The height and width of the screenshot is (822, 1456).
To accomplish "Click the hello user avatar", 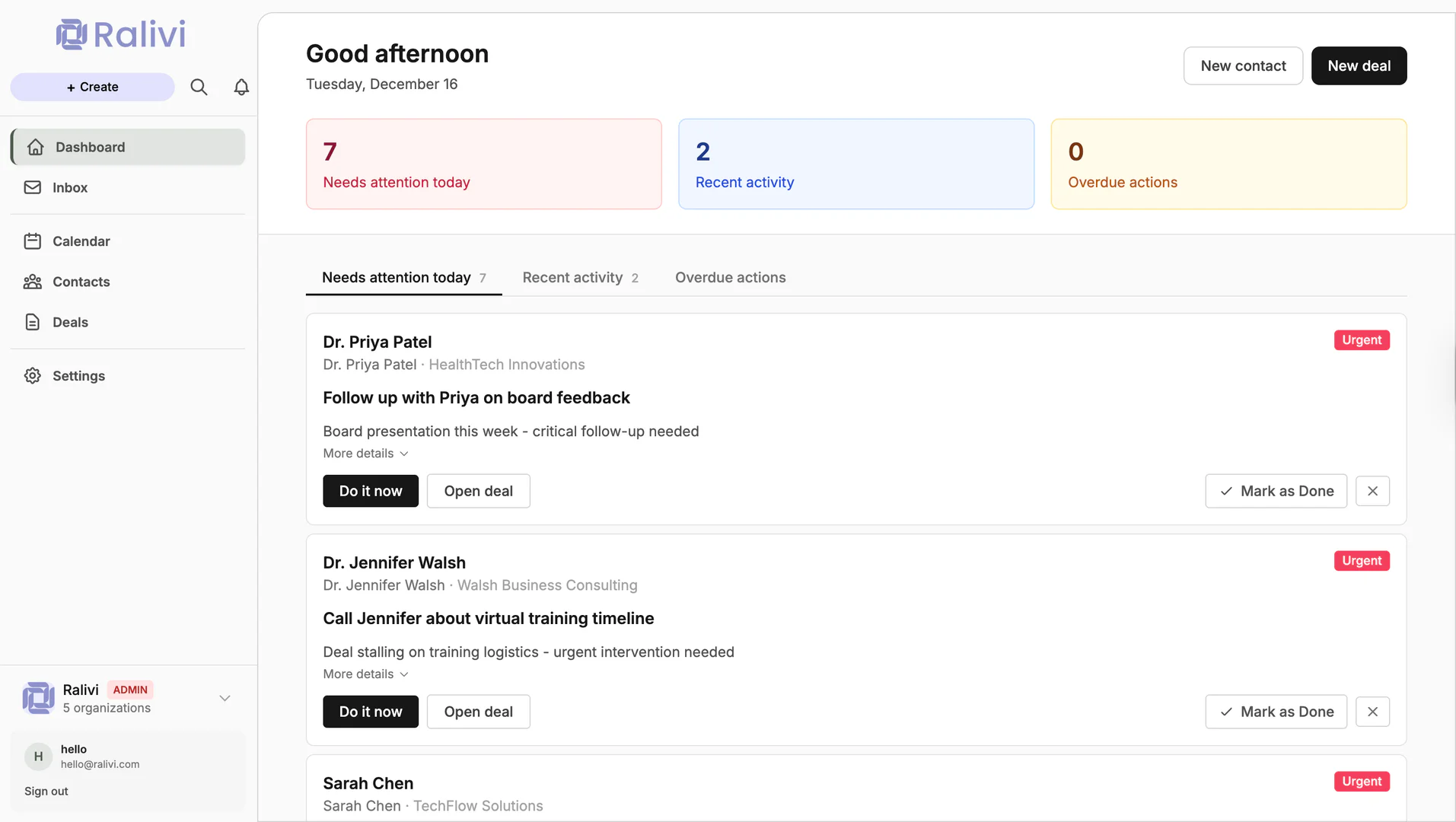I will click(38, 756).
